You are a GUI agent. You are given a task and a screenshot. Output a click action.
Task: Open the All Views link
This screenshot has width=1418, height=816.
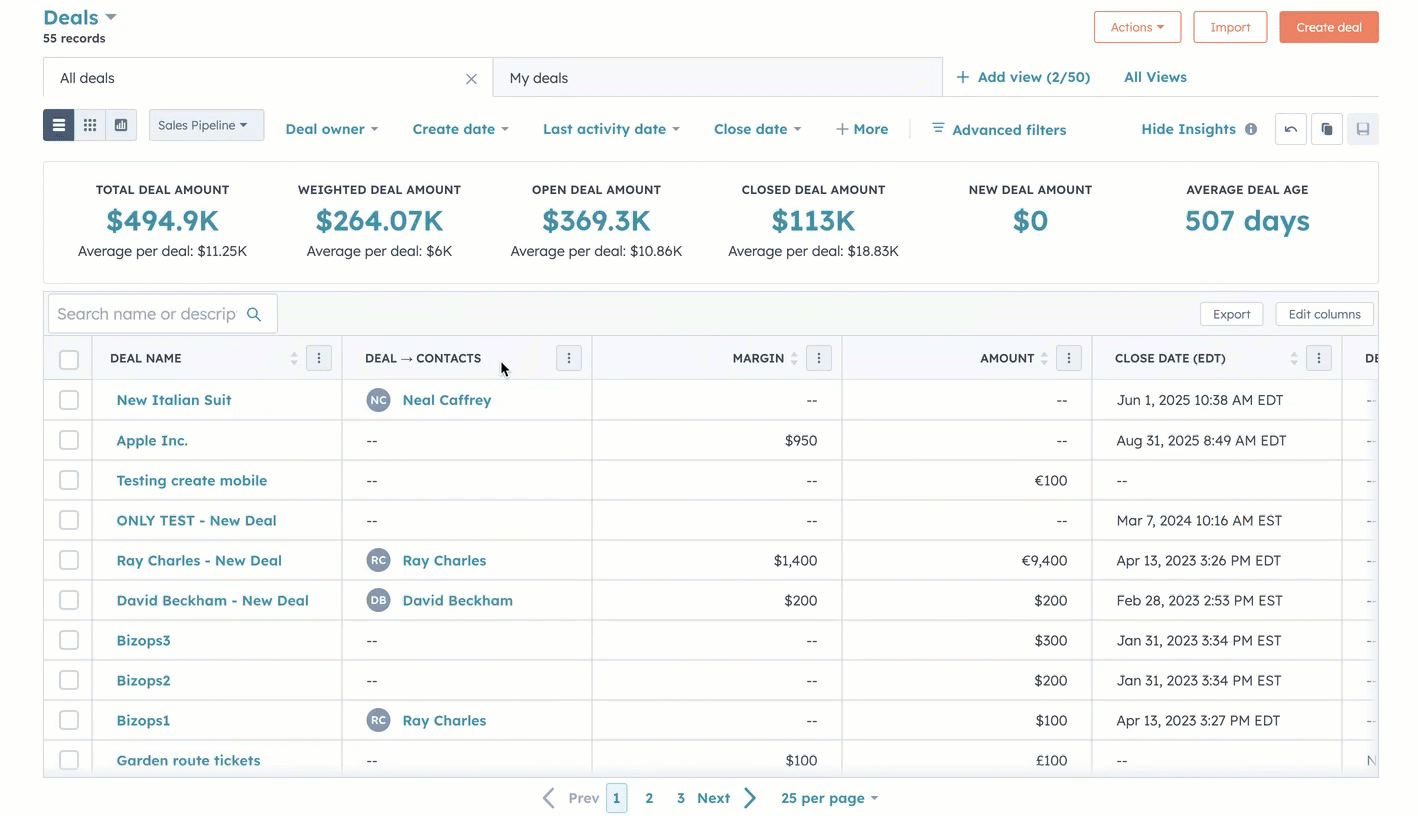(1155, 77)
